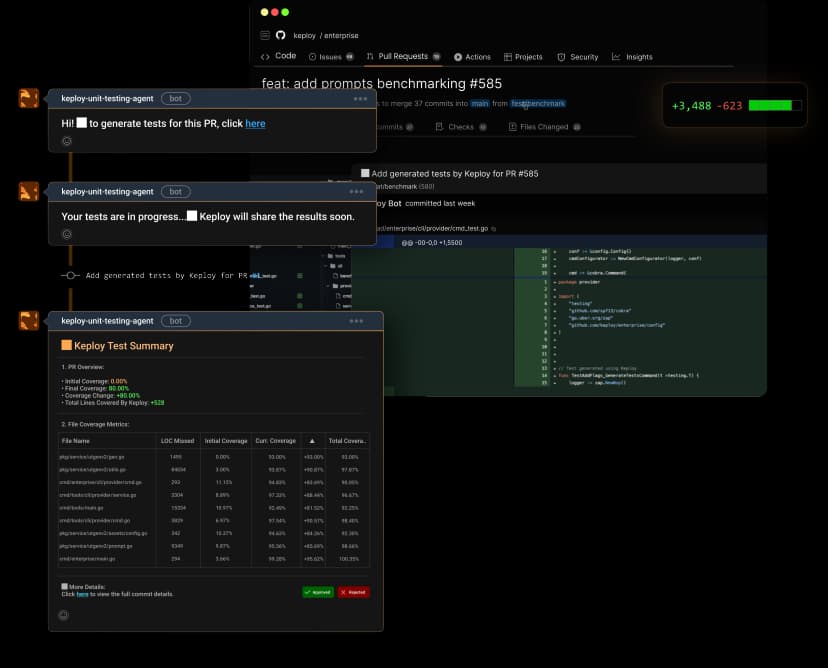Open the hamburger navigation menu icon

[265, 35]
